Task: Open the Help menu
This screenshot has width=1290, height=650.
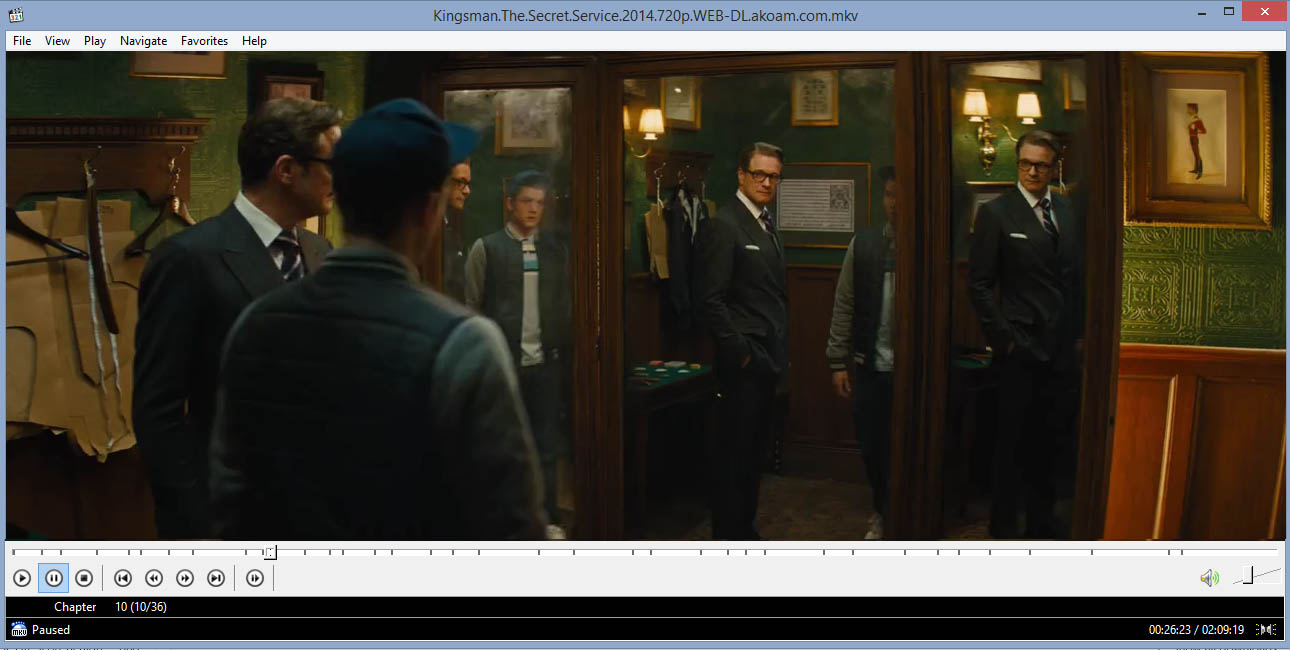Action: (254, 41)
